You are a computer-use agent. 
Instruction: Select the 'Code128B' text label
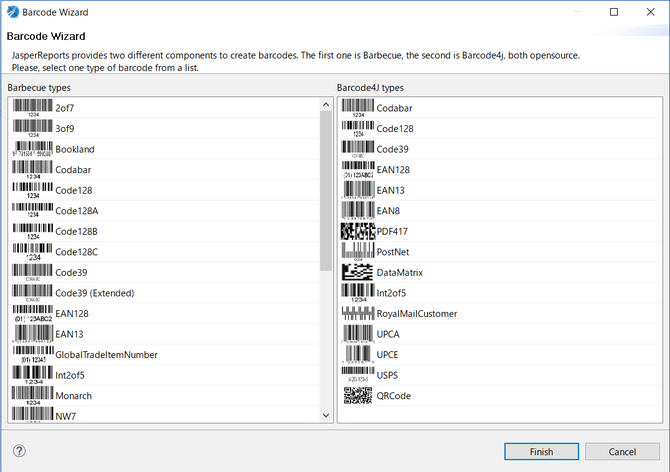tap(76, 231)
